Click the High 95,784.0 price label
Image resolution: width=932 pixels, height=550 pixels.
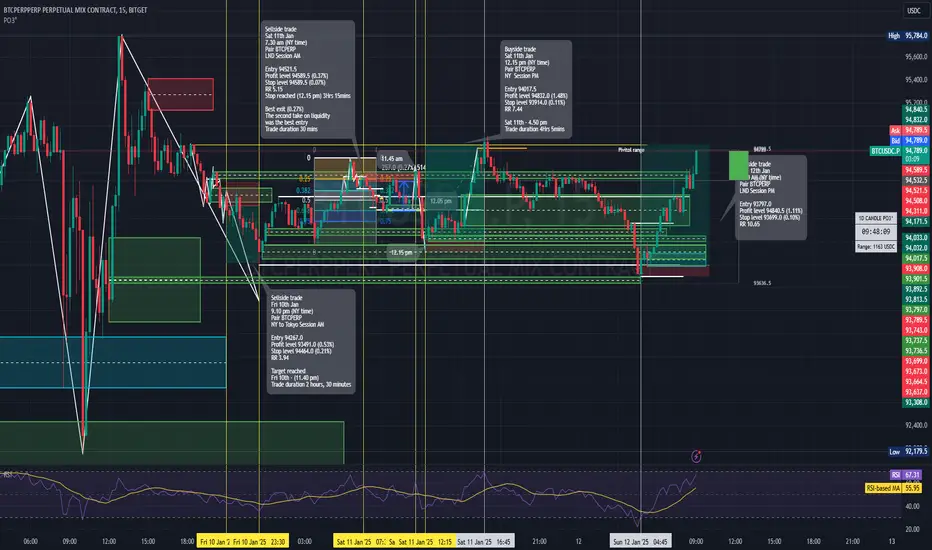pos(908,36)
